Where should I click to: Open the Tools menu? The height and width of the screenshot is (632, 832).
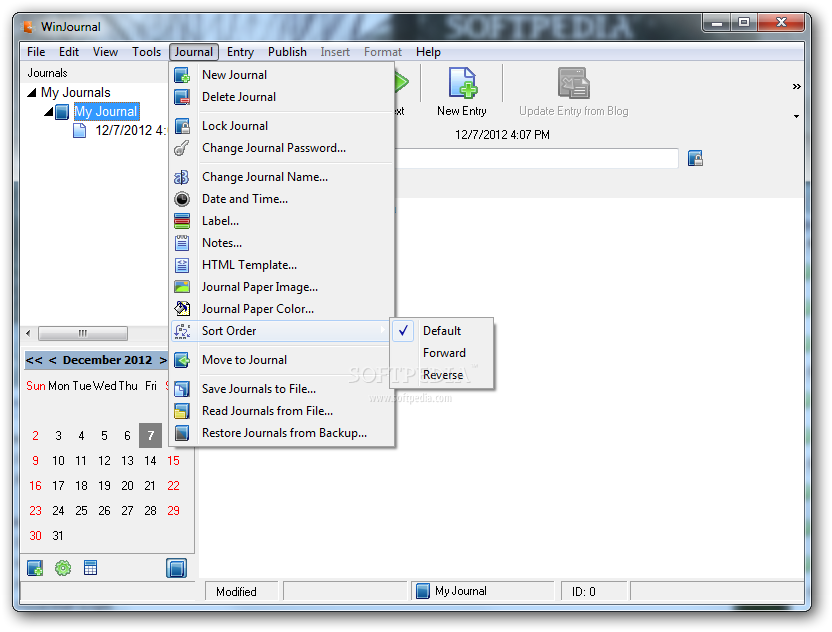(x=146, y=52)
